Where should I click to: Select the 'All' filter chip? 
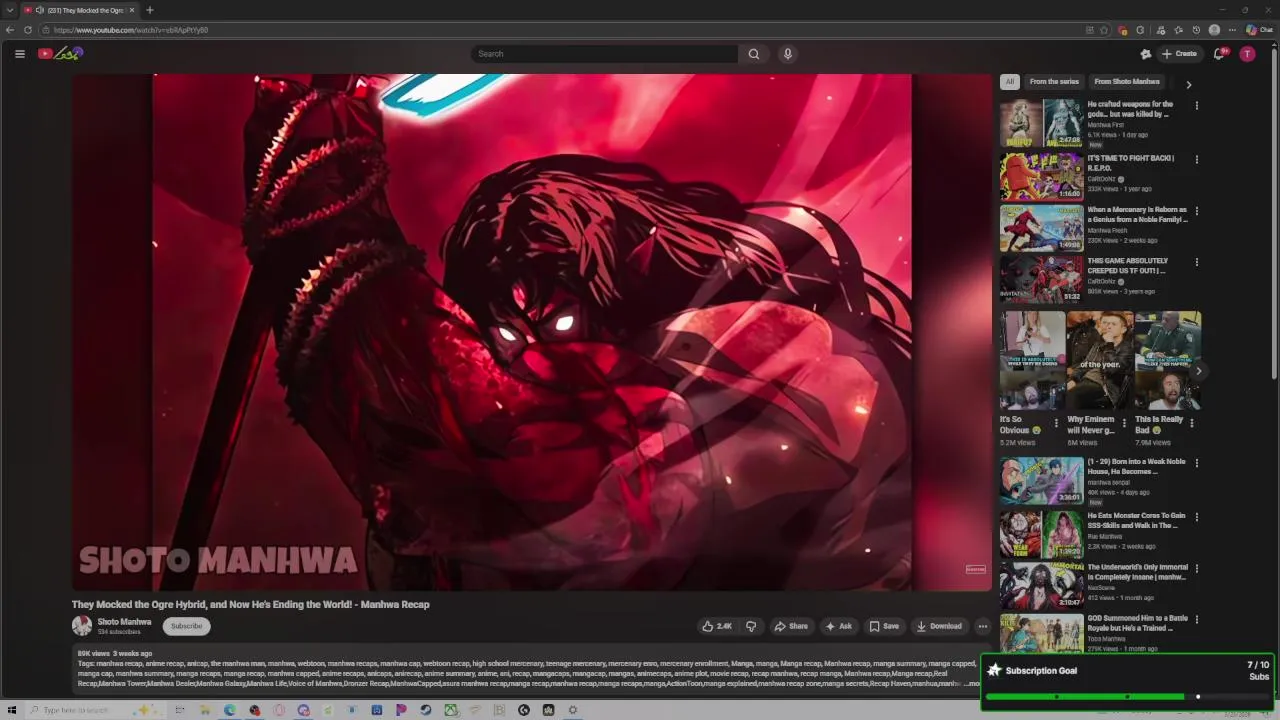point(1010,82)
